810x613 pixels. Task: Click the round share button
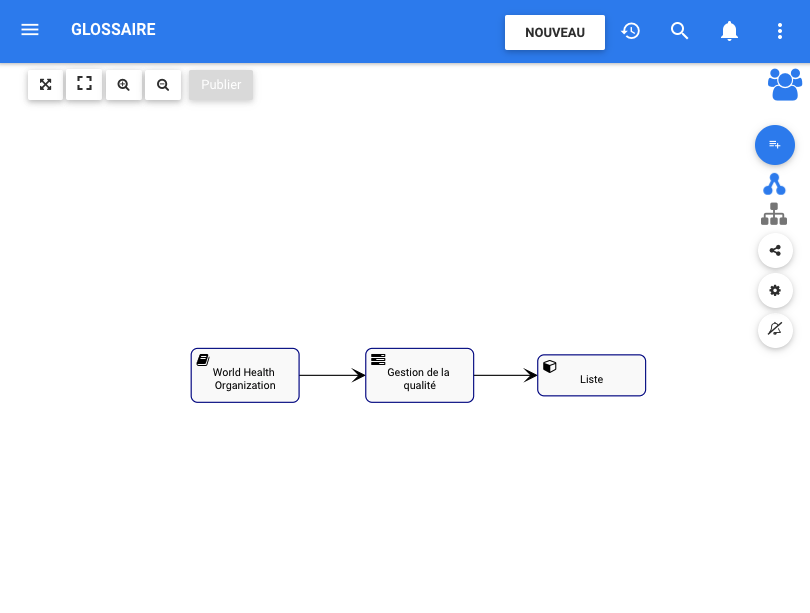(775, 250)
